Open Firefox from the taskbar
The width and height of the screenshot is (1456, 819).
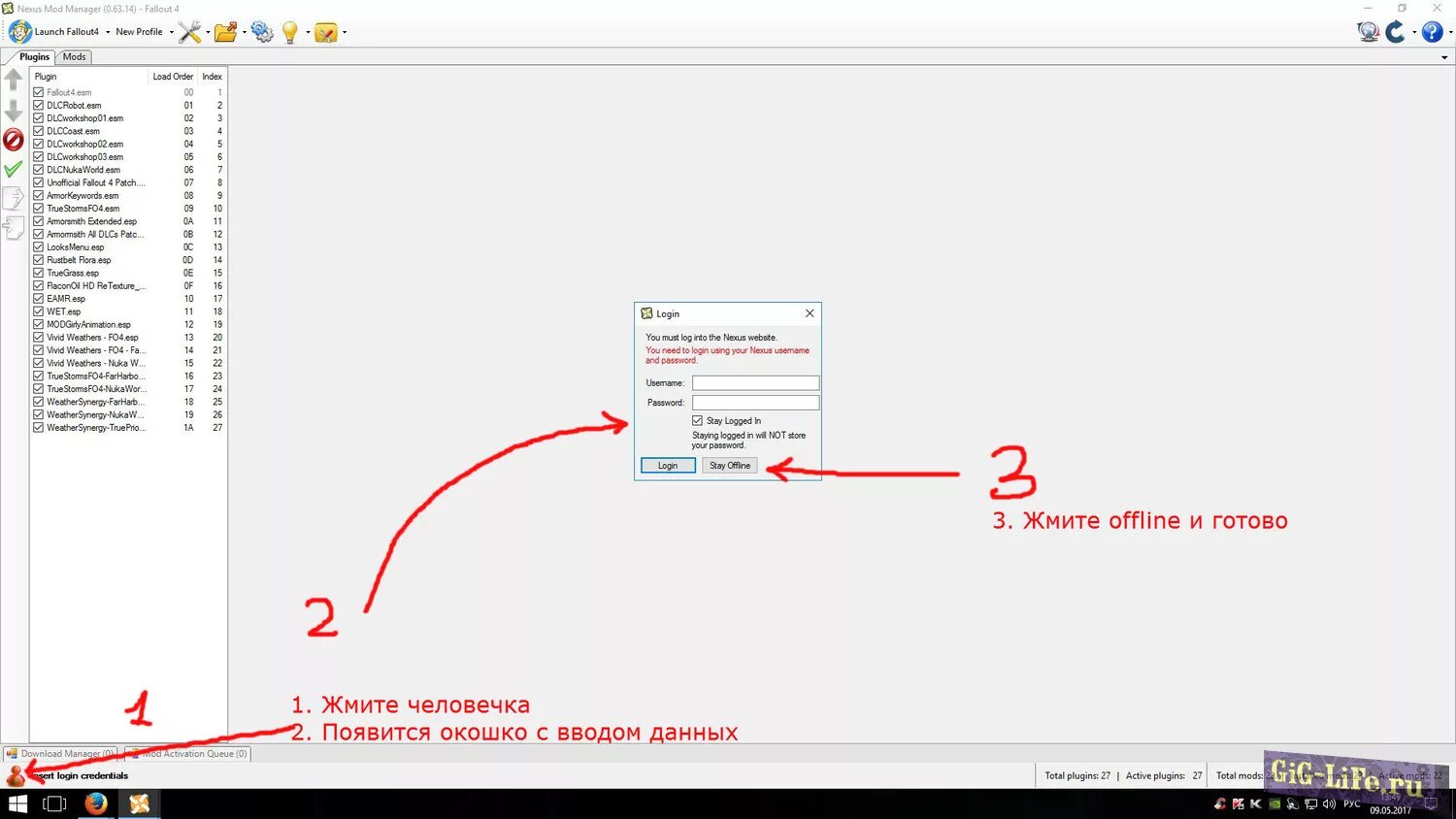click(x=95, y=803)
